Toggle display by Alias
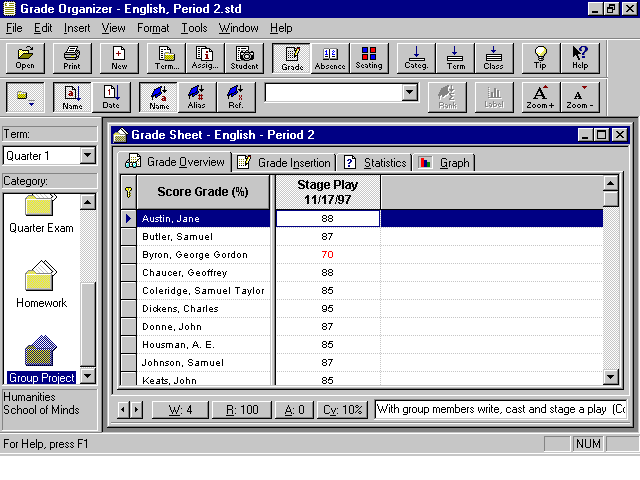The width and height of the screenshot is (640, 480). click(197, 97)
